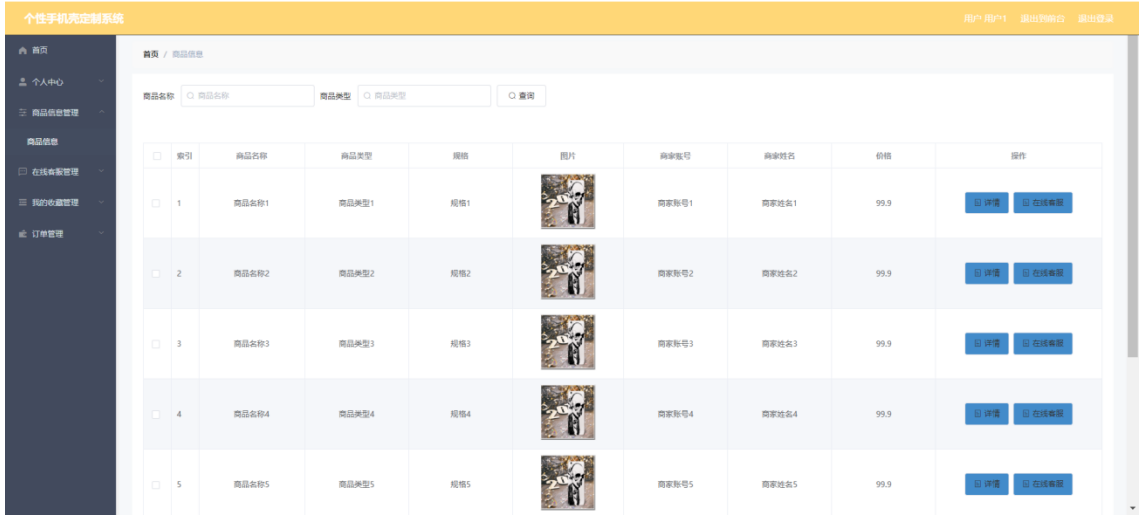Screen dimensions: 1147x516
Task: Expand the 个人中心 menu chevron
Action: click(101, 82)
